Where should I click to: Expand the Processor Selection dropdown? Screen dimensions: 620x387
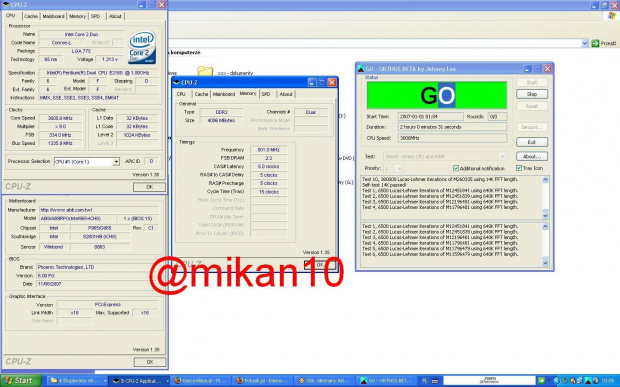click(116, 162)
